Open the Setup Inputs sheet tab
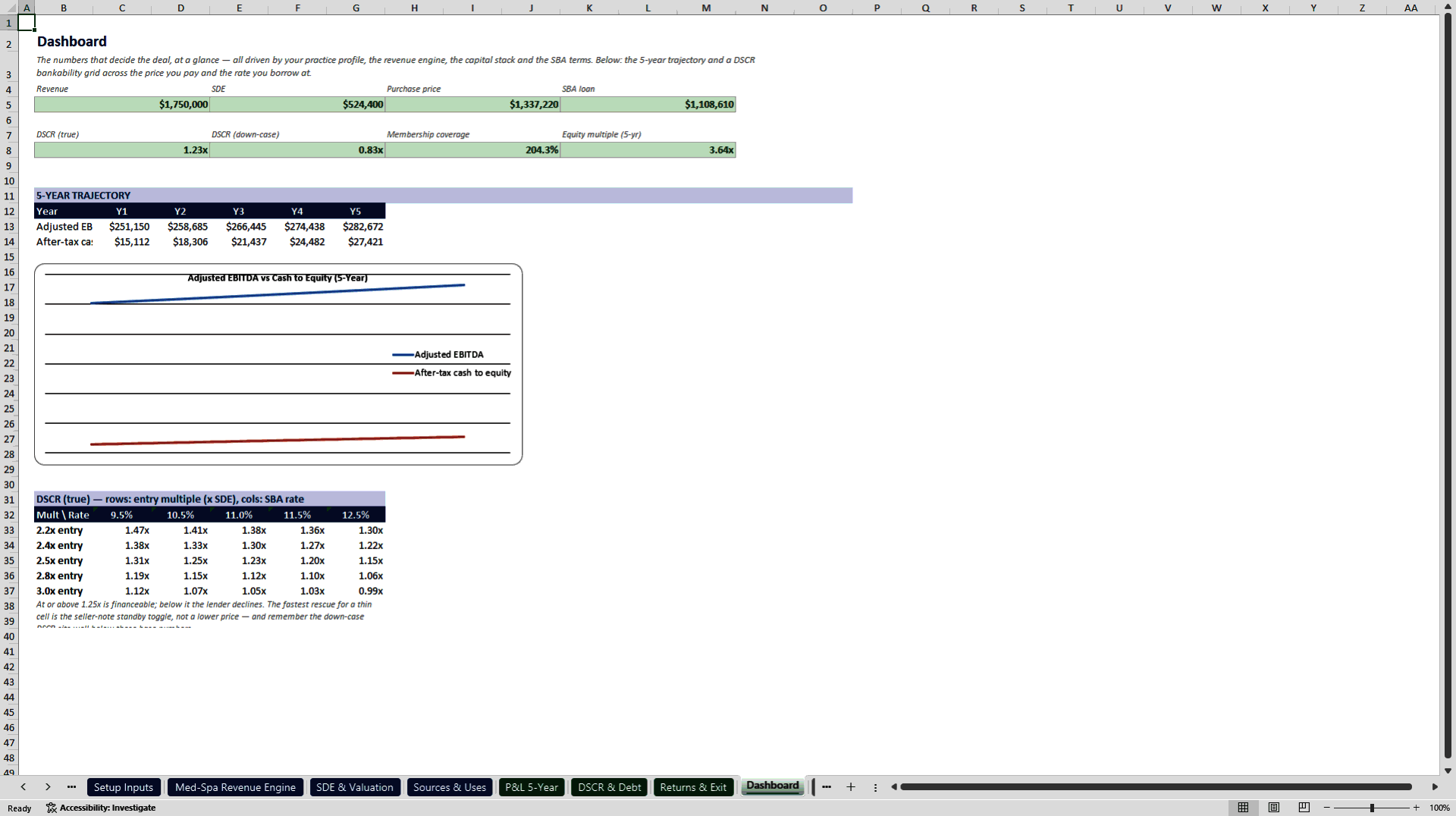Viewport: 1456px width, 816px height. tap(124, 787)
